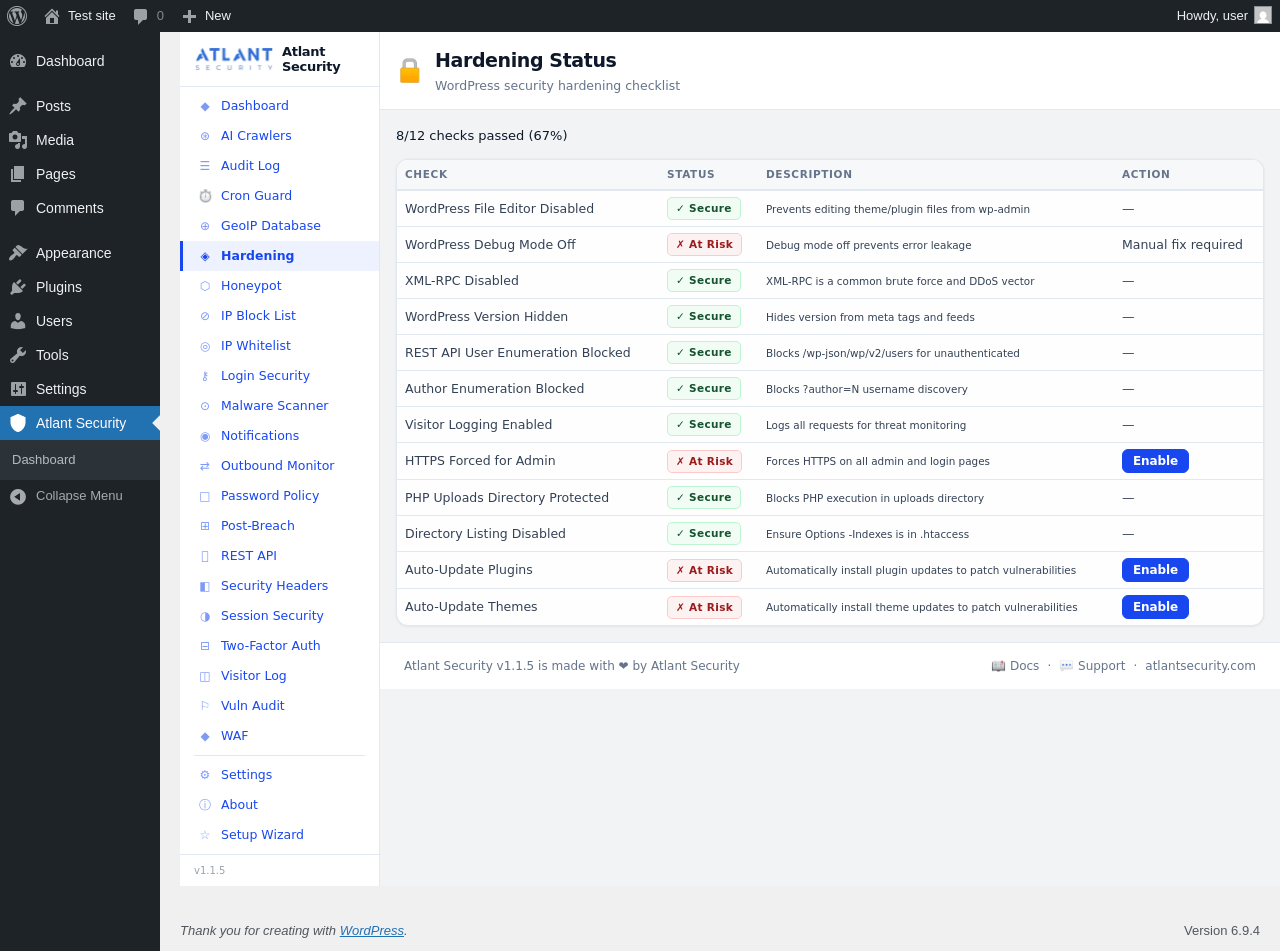Click the Posts pushpin icon

[18, 106]
